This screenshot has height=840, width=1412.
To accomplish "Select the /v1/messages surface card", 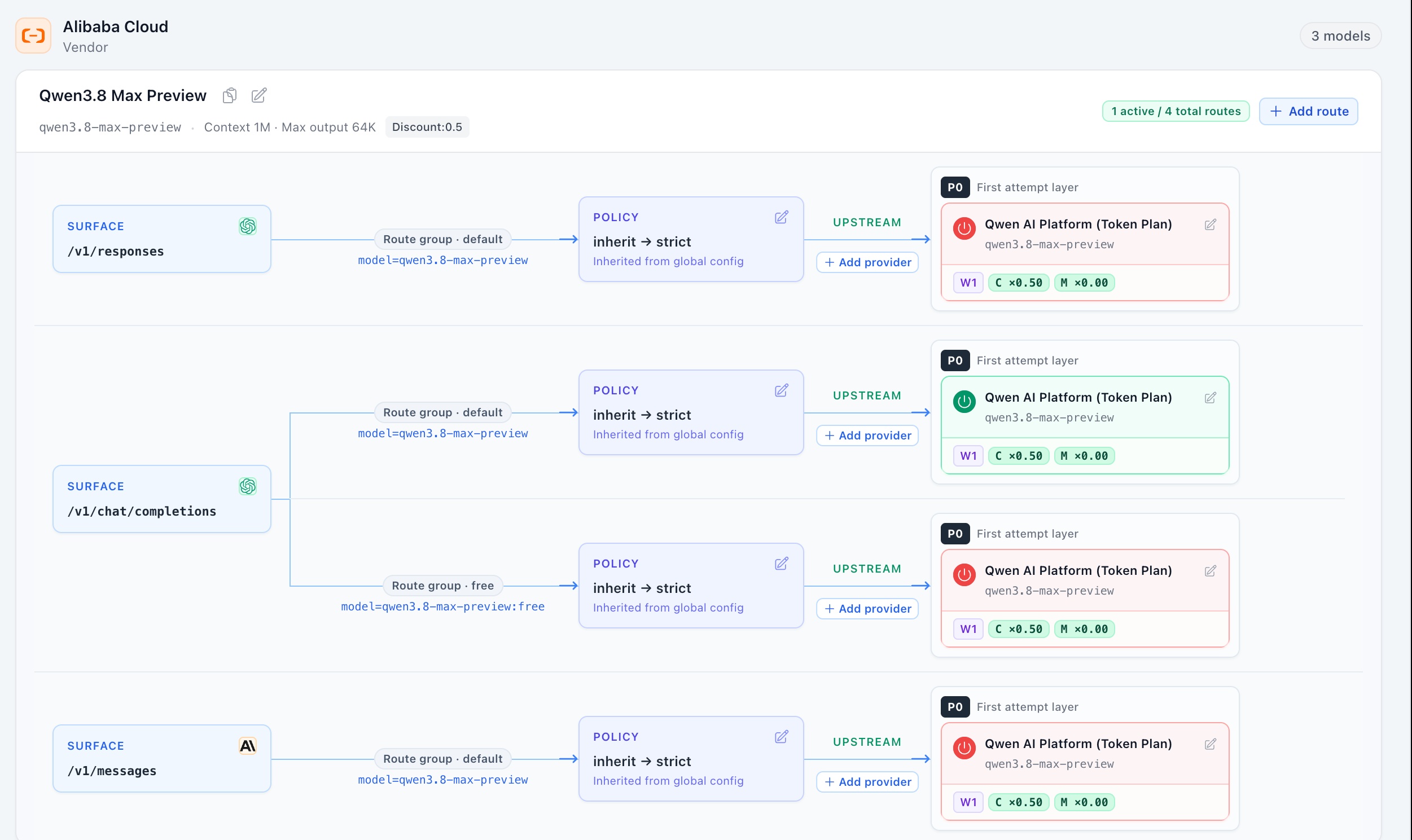I will click(162, 759).
